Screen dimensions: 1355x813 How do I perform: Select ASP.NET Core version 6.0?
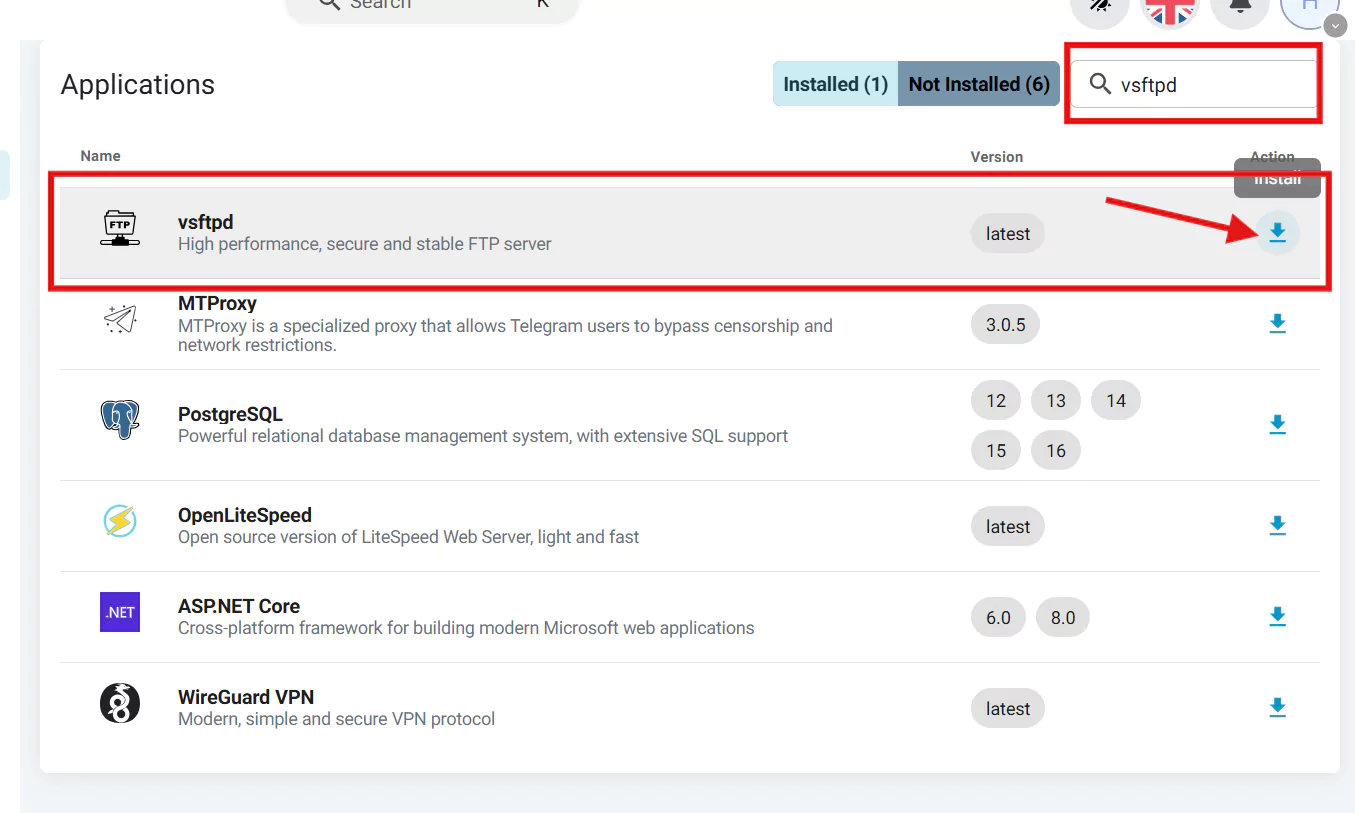[999, 618]
